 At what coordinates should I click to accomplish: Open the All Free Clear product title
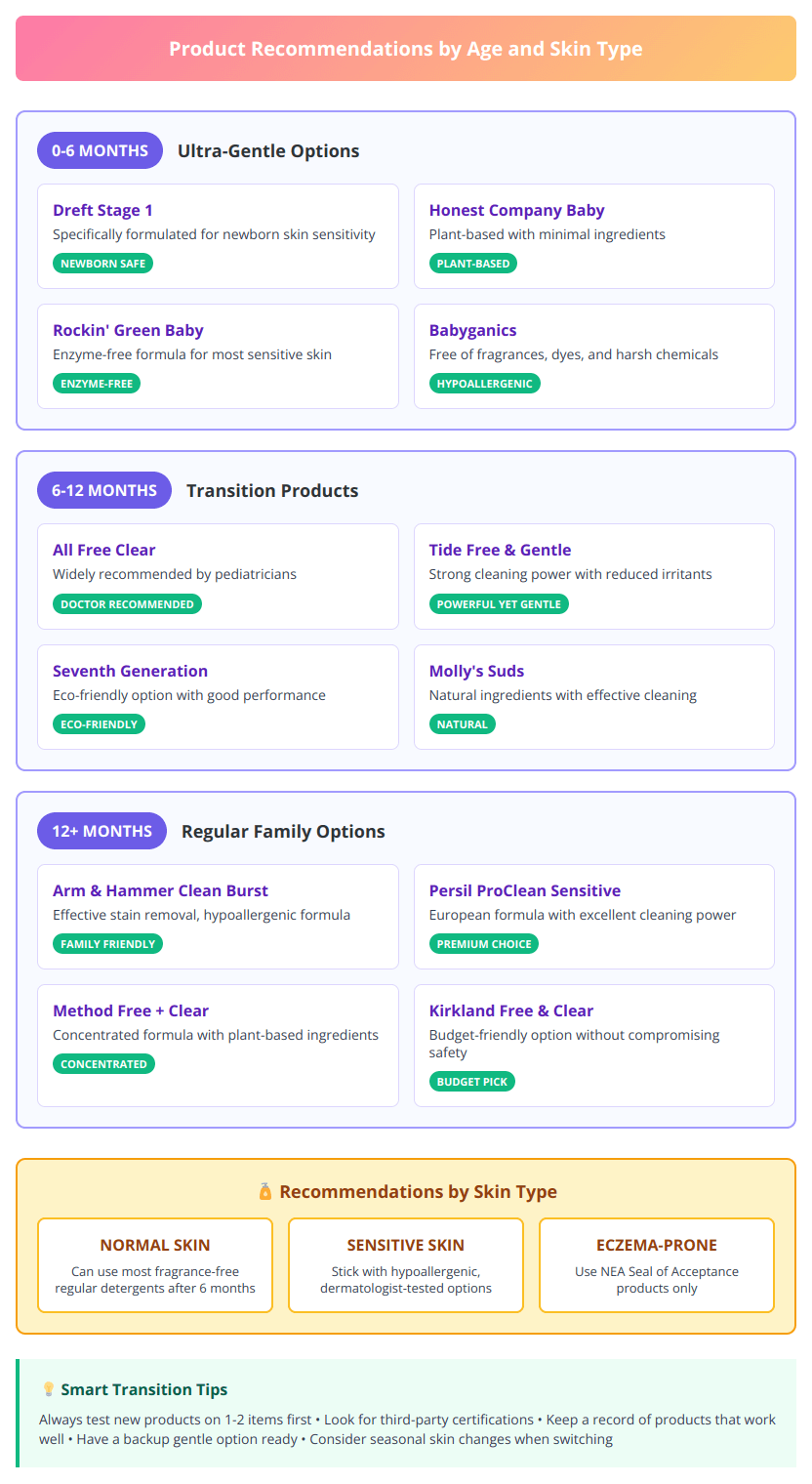104,550
